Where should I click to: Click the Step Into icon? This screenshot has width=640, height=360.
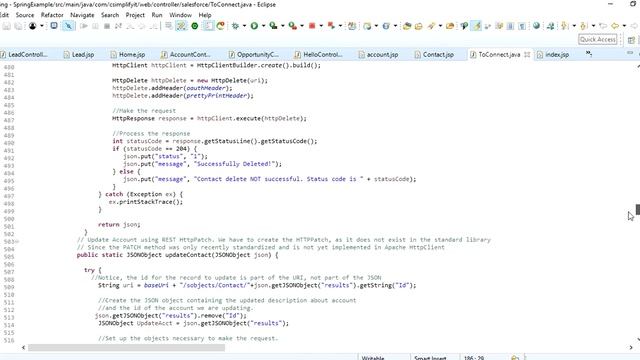click(130, 26)
